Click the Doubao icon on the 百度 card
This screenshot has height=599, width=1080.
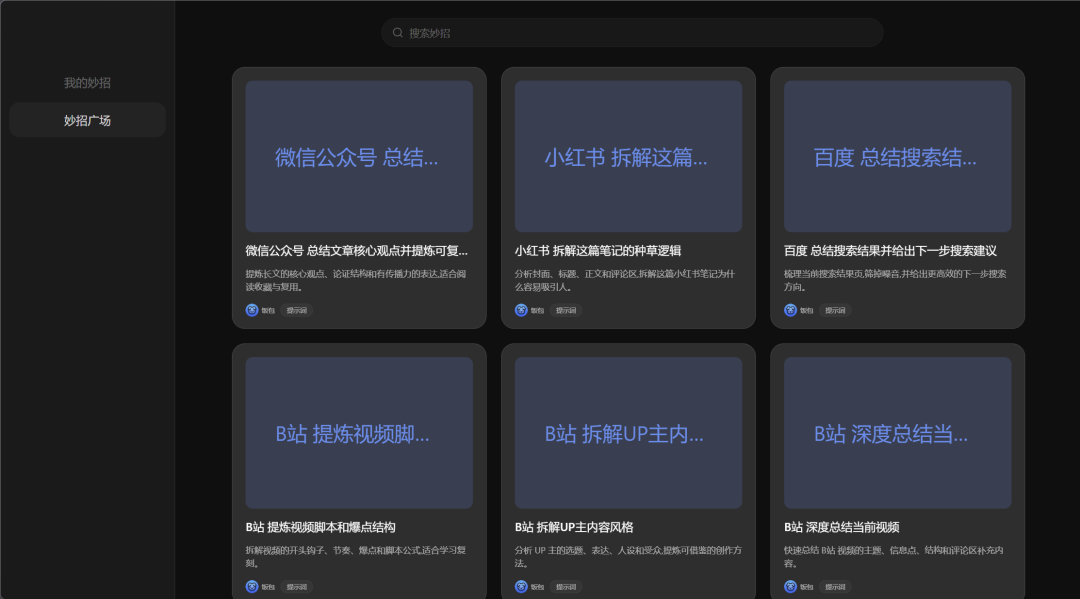pos(790,310)
